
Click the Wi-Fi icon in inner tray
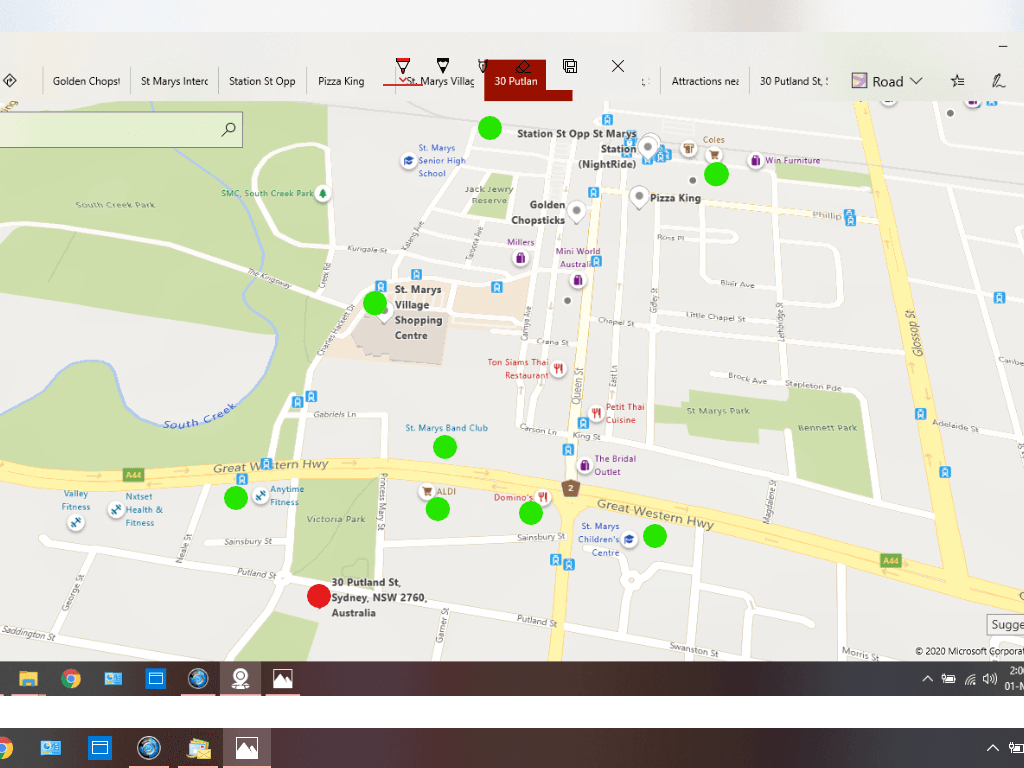(970, 680)
